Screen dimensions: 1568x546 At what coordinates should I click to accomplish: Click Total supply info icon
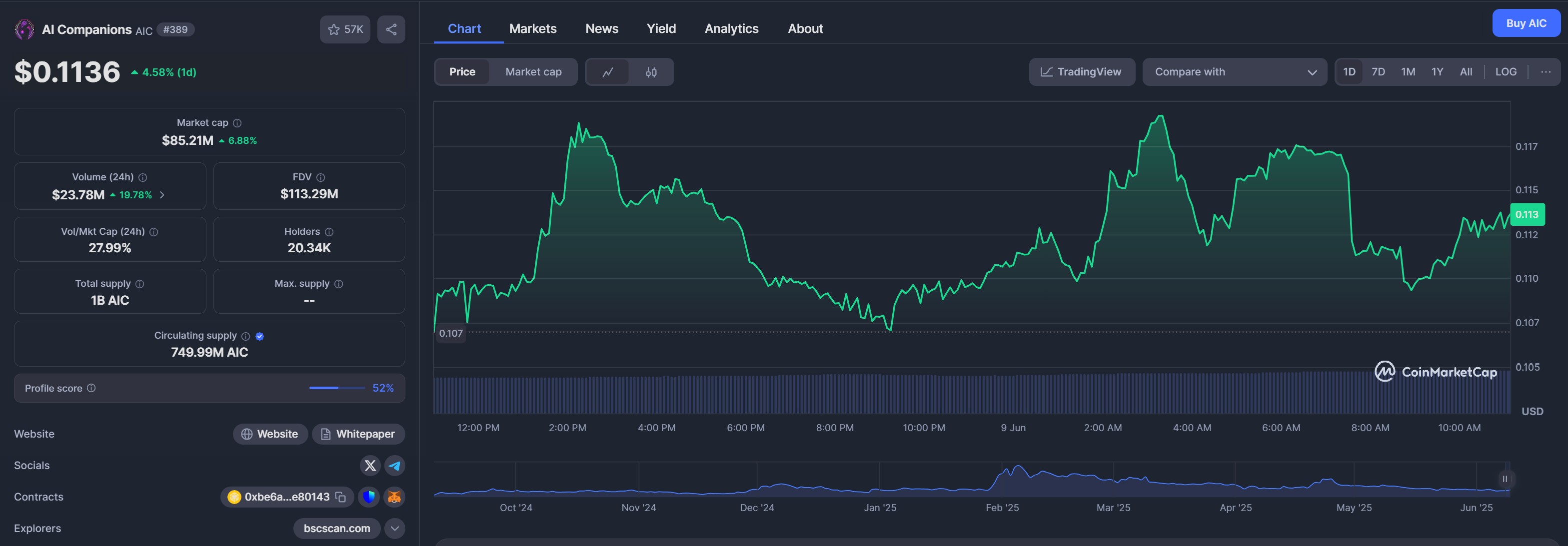[140, 284]
